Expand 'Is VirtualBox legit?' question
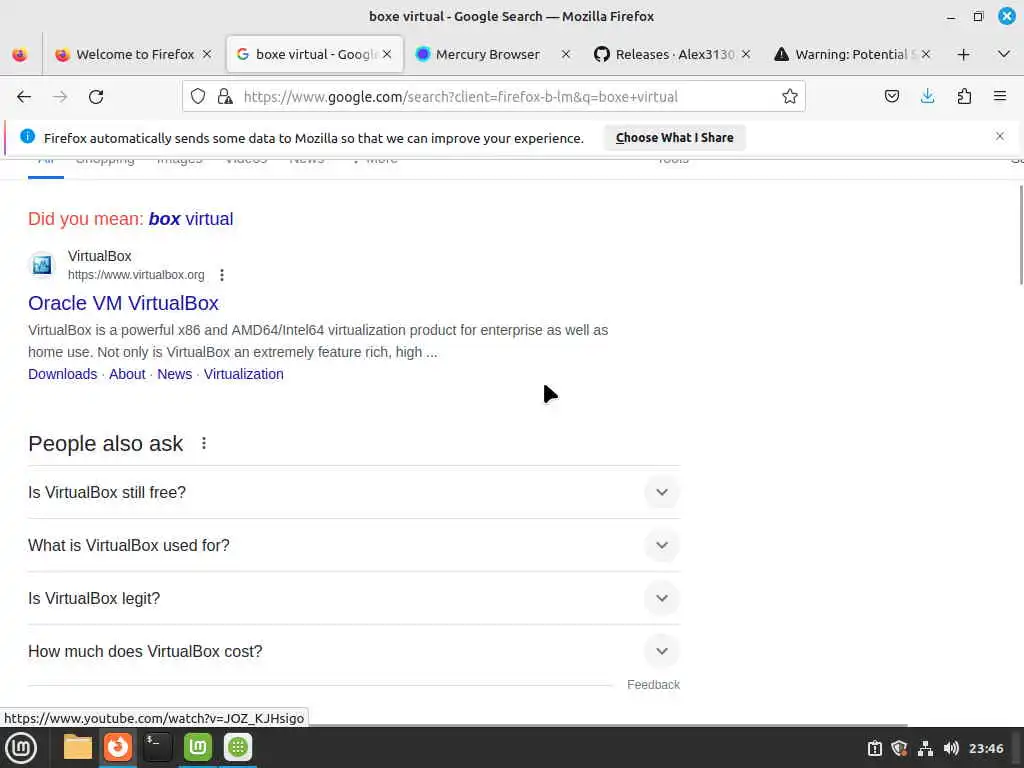 (x=354, y=598)
